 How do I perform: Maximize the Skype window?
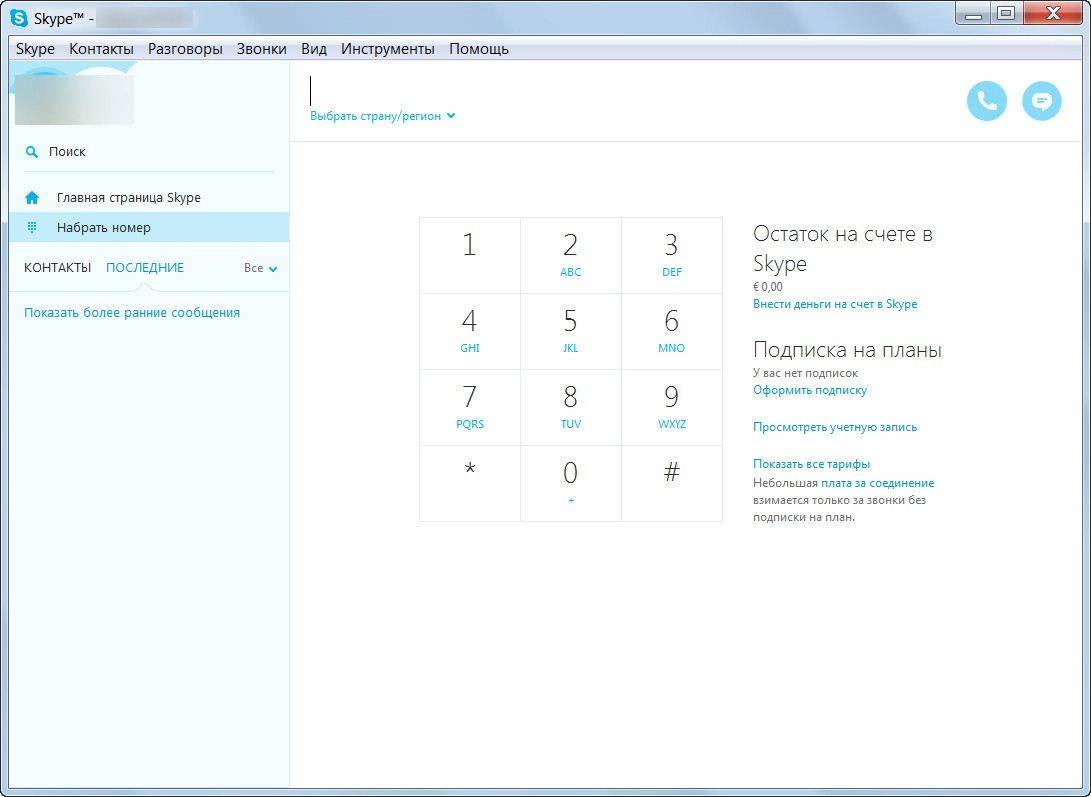1005,14
